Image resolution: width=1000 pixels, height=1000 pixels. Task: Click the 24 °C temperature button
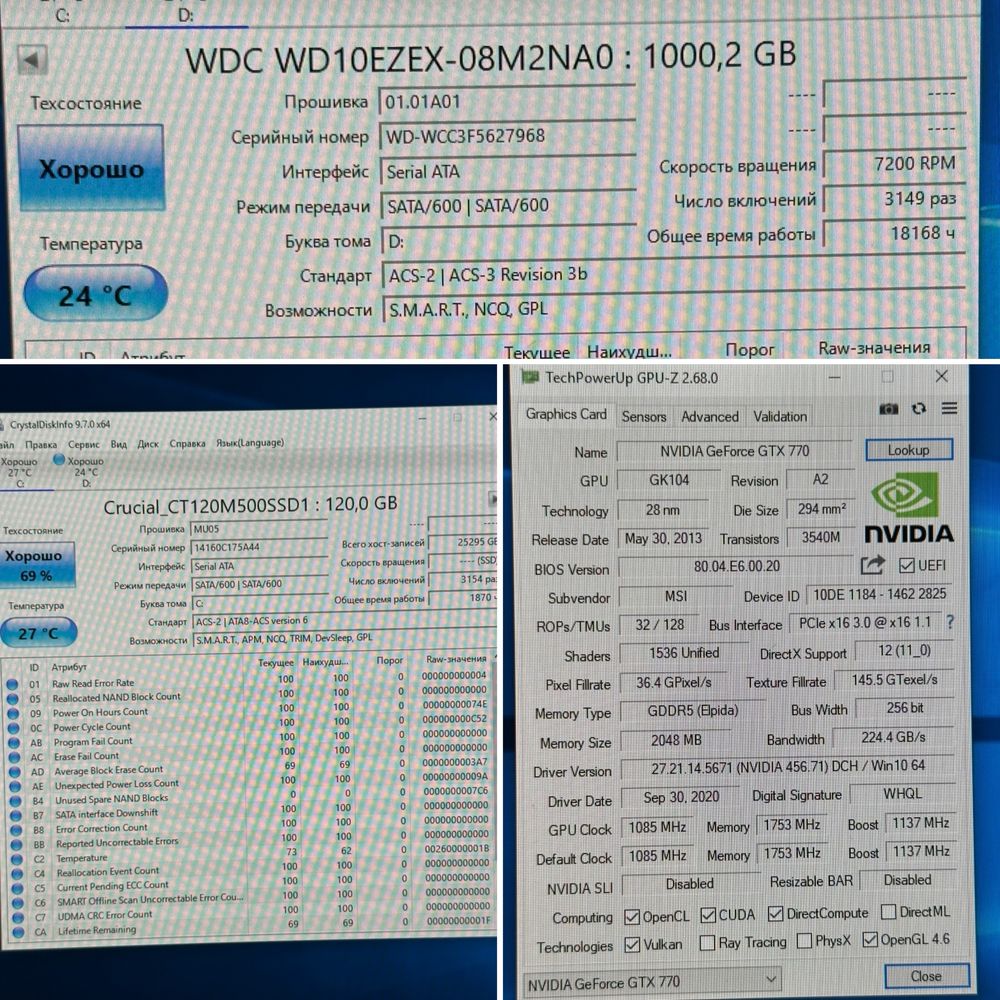click(x=96, y=295)
